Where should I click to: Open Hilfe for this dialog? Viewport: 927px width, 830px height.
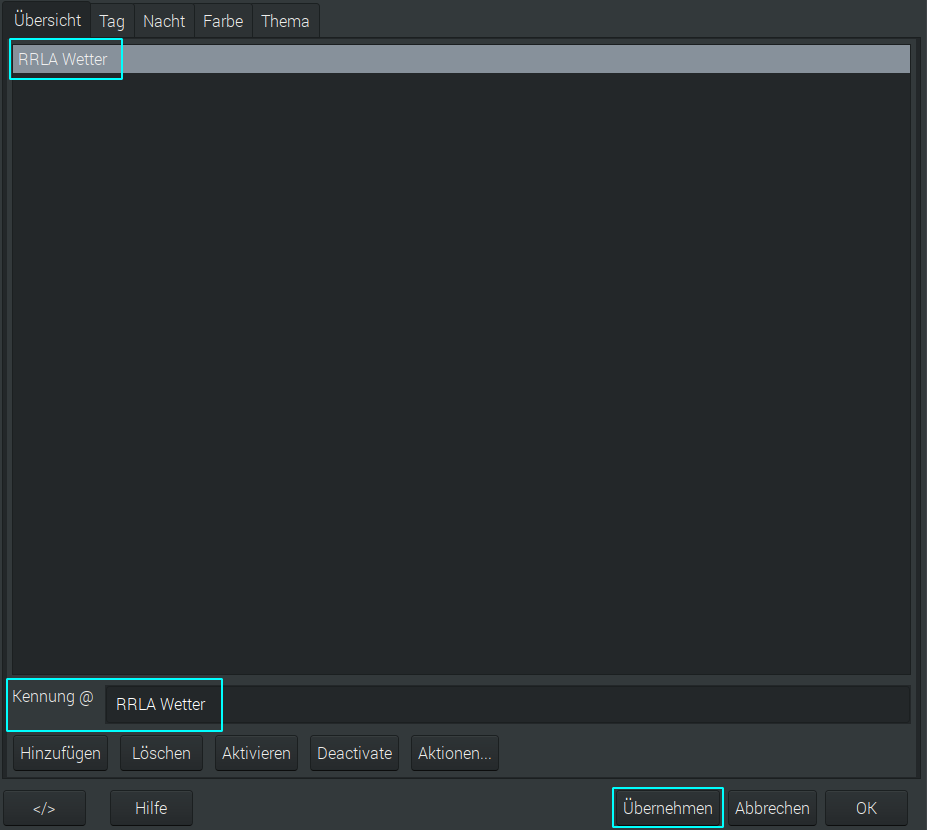[151, 808]
